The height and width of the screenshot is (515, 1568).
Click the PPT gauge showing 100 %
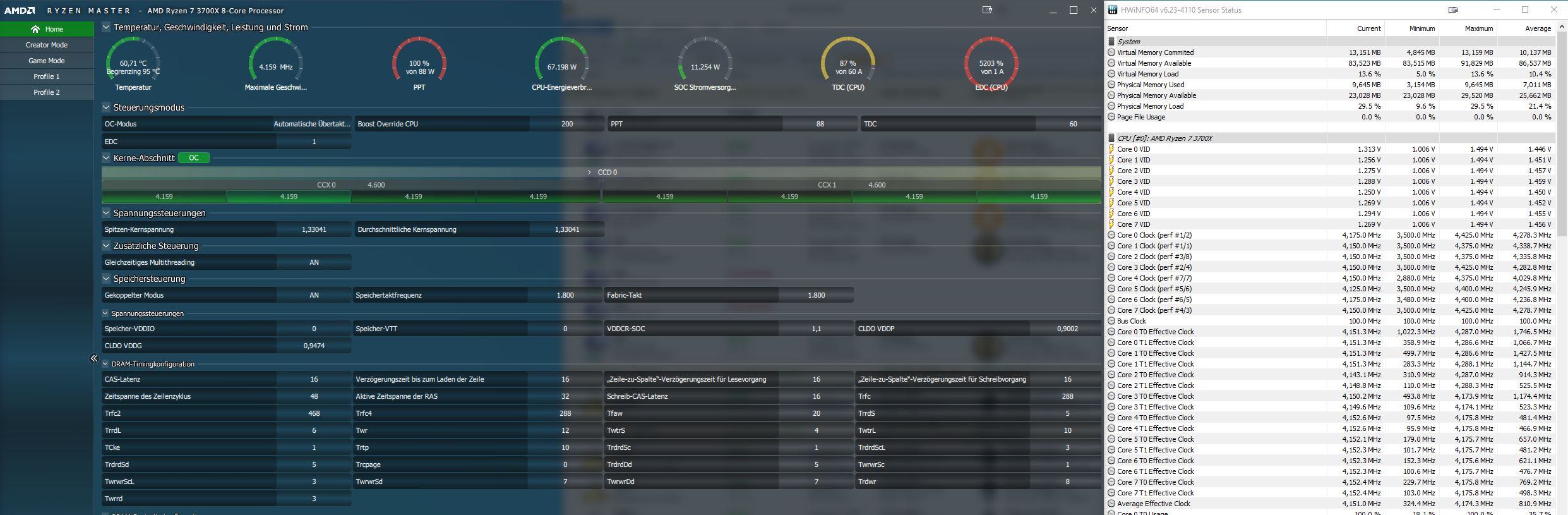[419, 64]
